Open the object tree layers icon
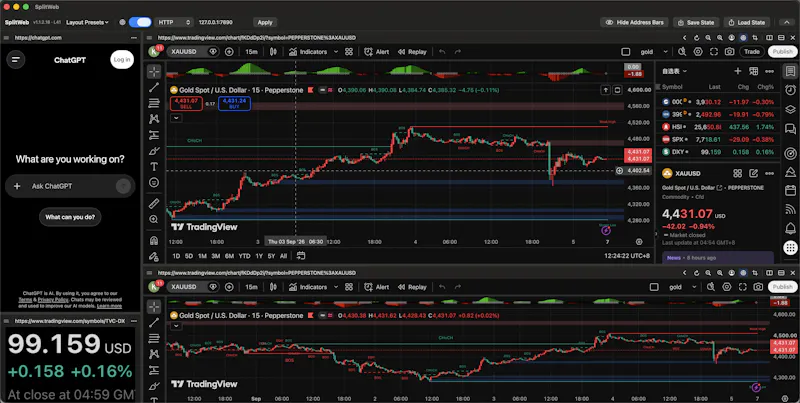 pyautogui.click(x=790, y=109)
